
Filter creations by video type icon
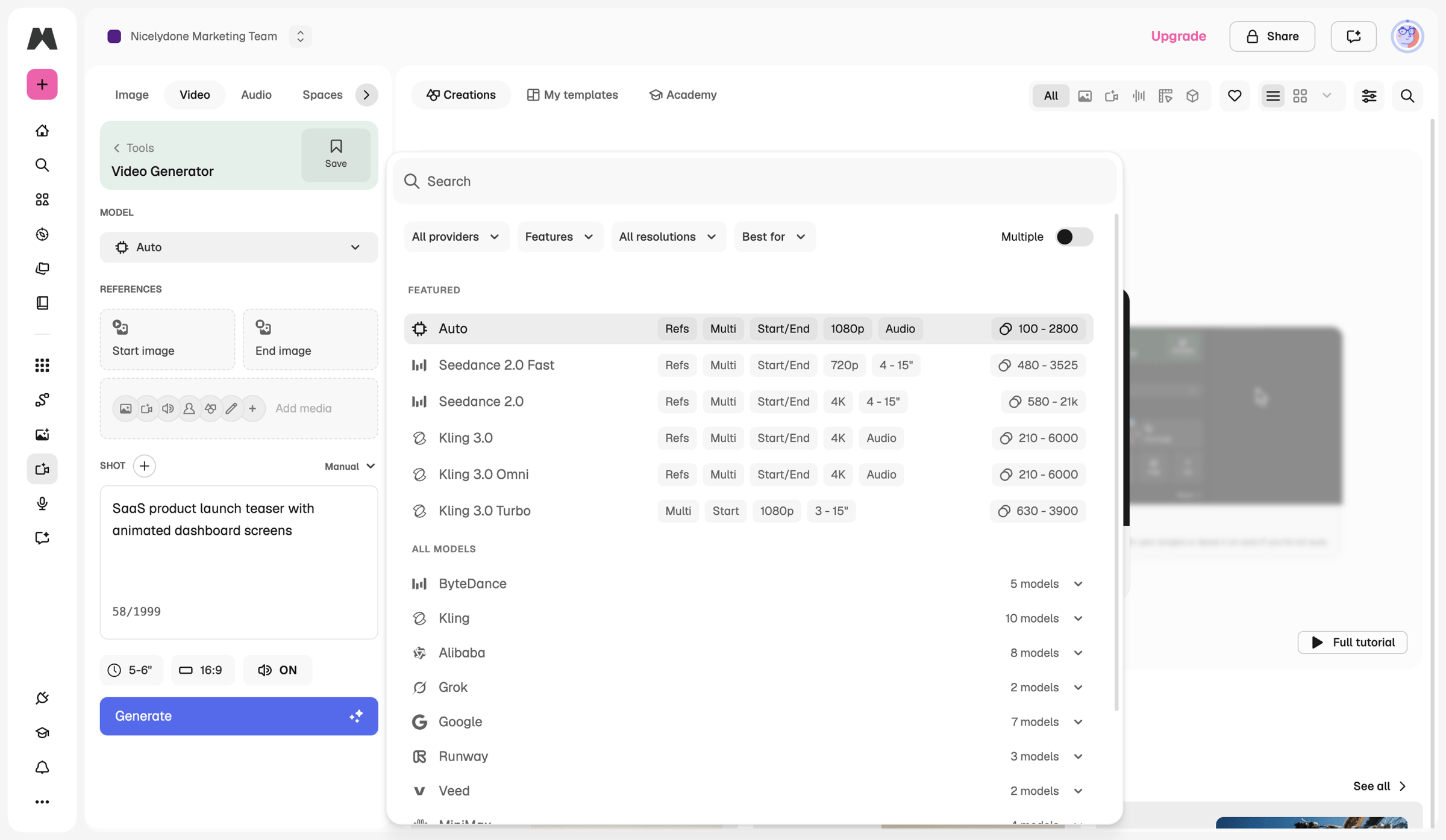point(1112,96)
